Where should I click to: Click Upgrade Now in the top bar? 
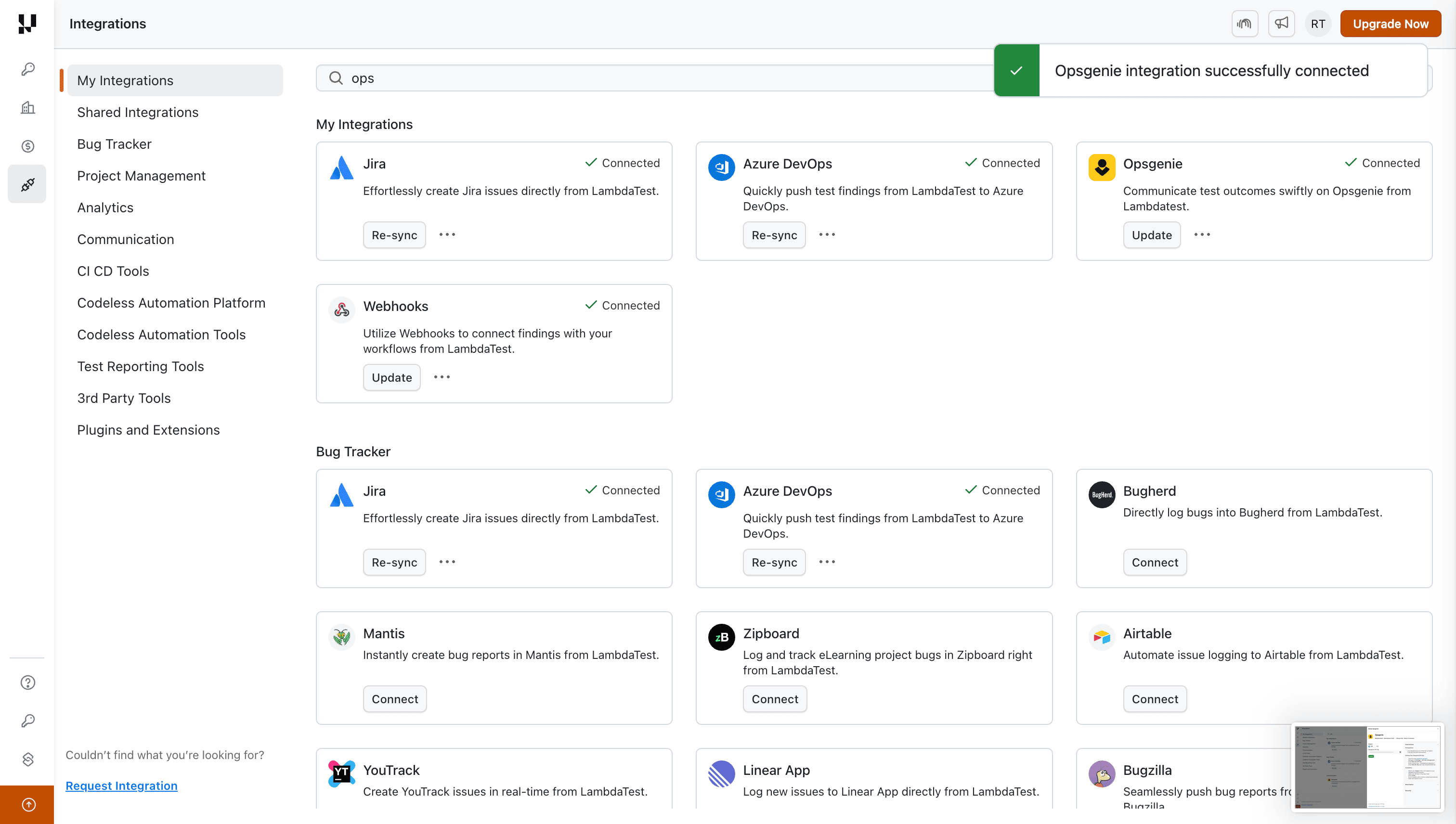coord(1391,23)
